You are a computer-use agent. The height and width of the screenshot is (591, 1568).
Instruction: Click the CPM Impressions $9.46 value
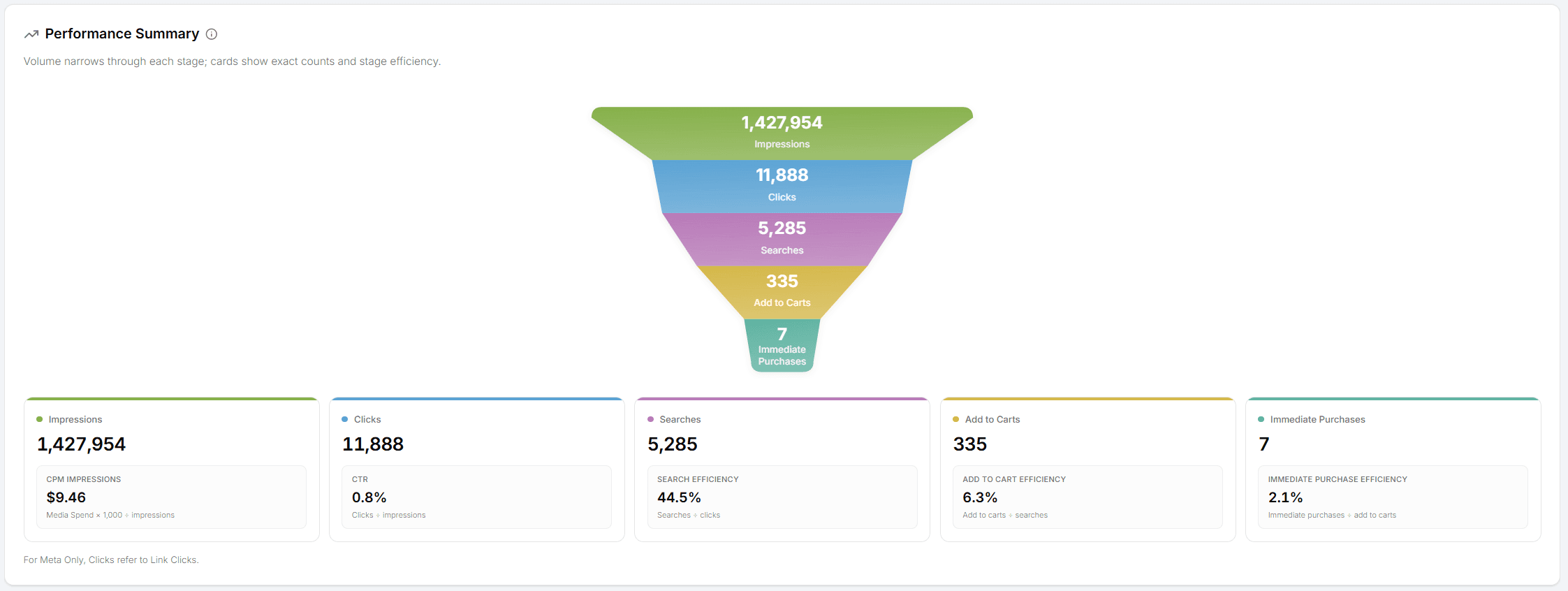pyautogui.click(x=66, y=497)
